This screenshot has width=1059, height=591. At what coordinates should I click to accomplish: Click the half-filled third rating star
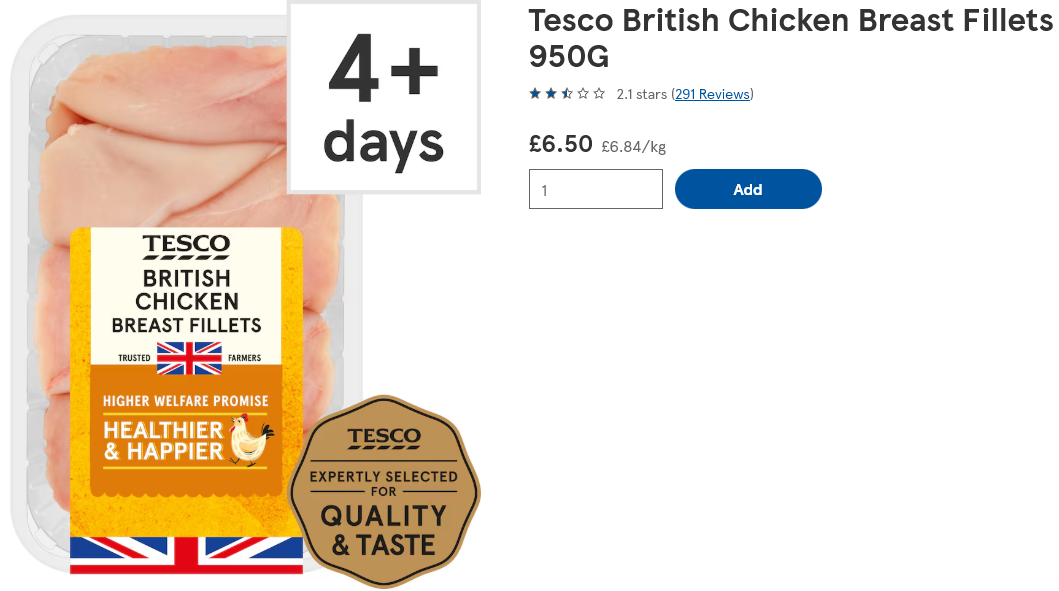[x=567, y=94]
